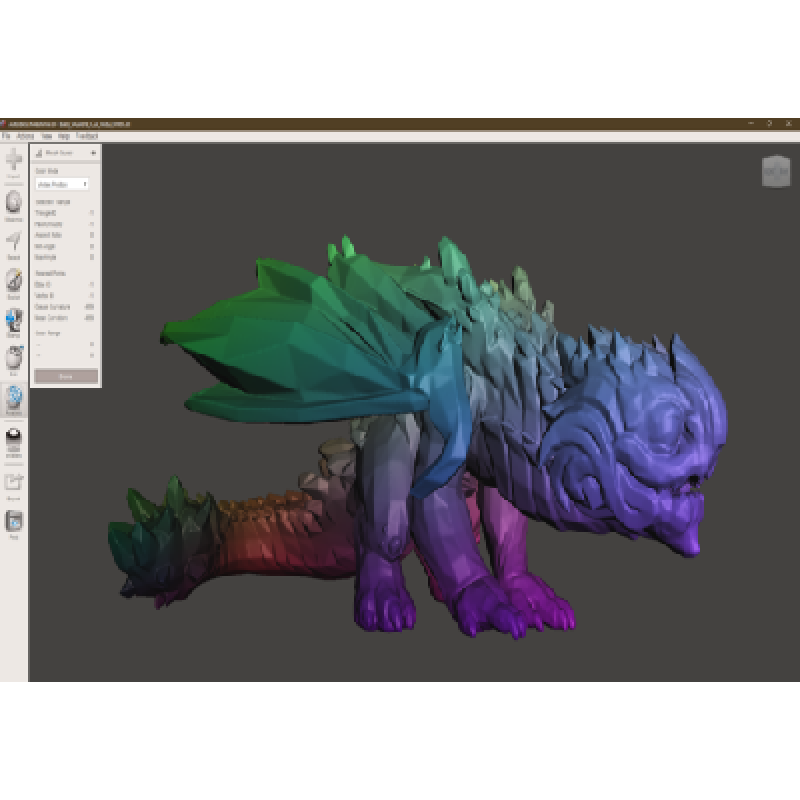Open the Feedback menu
This screenshot has width=800, height=800.
[87, 135]
